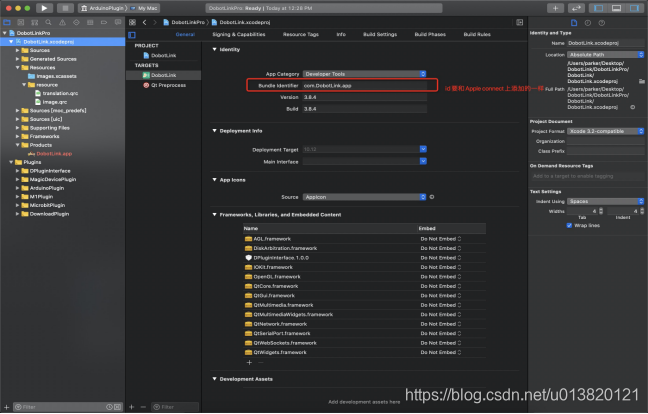Click the Bundle Identifier field
Image resolution: width=648 pixels, height=414 pixels.
click(x=364, y=86)
